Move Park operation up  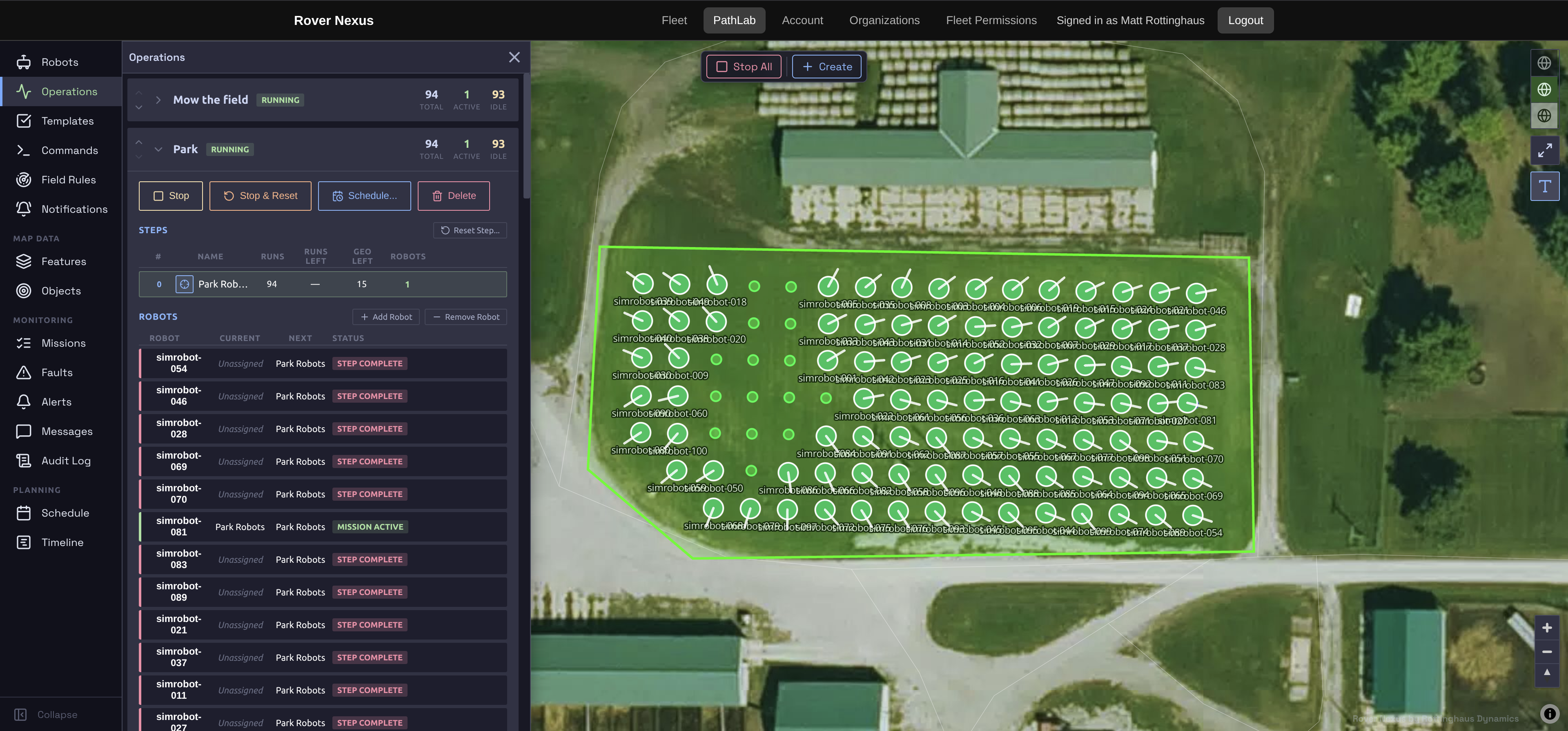coord(139,142)
